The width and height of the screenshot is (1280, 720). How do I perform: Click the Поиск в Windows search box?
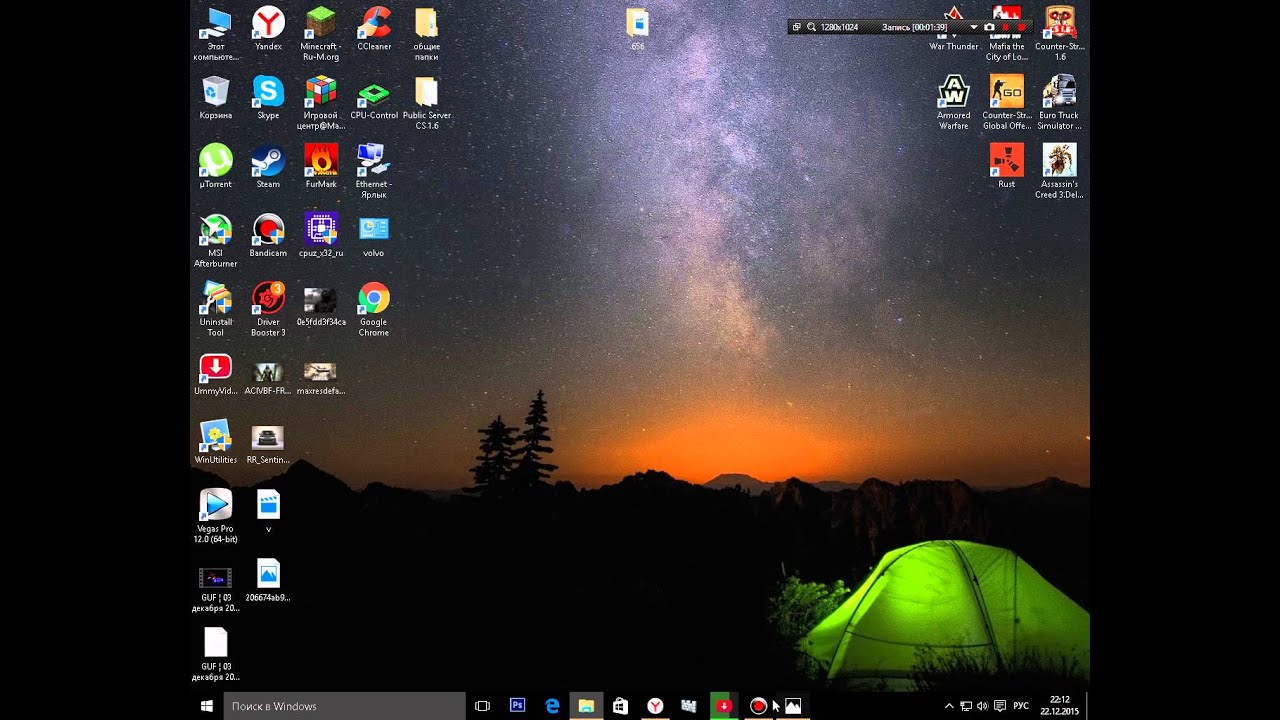coord(345,706)
